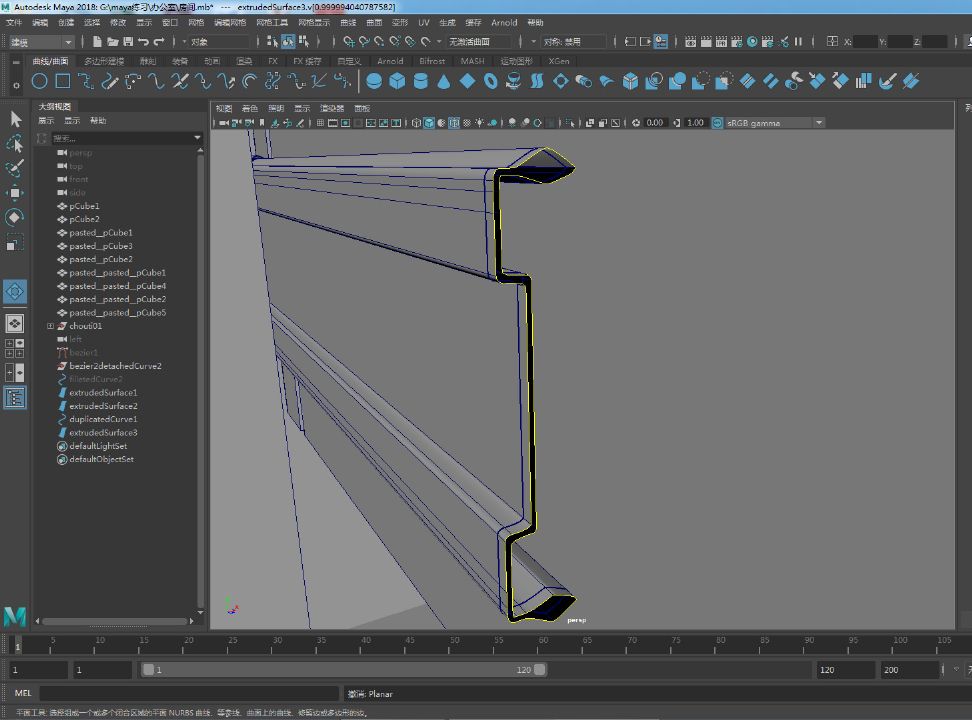
Task: Switch to the MASH shelf tab
Action: [472, 61]
